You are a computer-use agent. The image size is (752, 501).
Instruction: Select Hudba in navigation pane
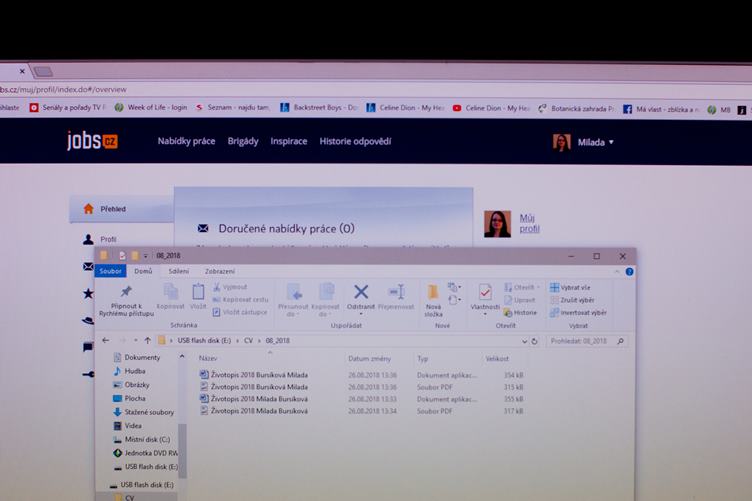129,371
